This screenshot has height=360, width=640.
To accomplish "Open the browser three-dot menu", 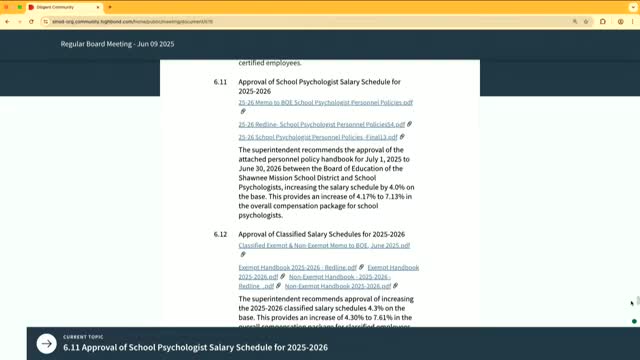I will click(632, 22).
